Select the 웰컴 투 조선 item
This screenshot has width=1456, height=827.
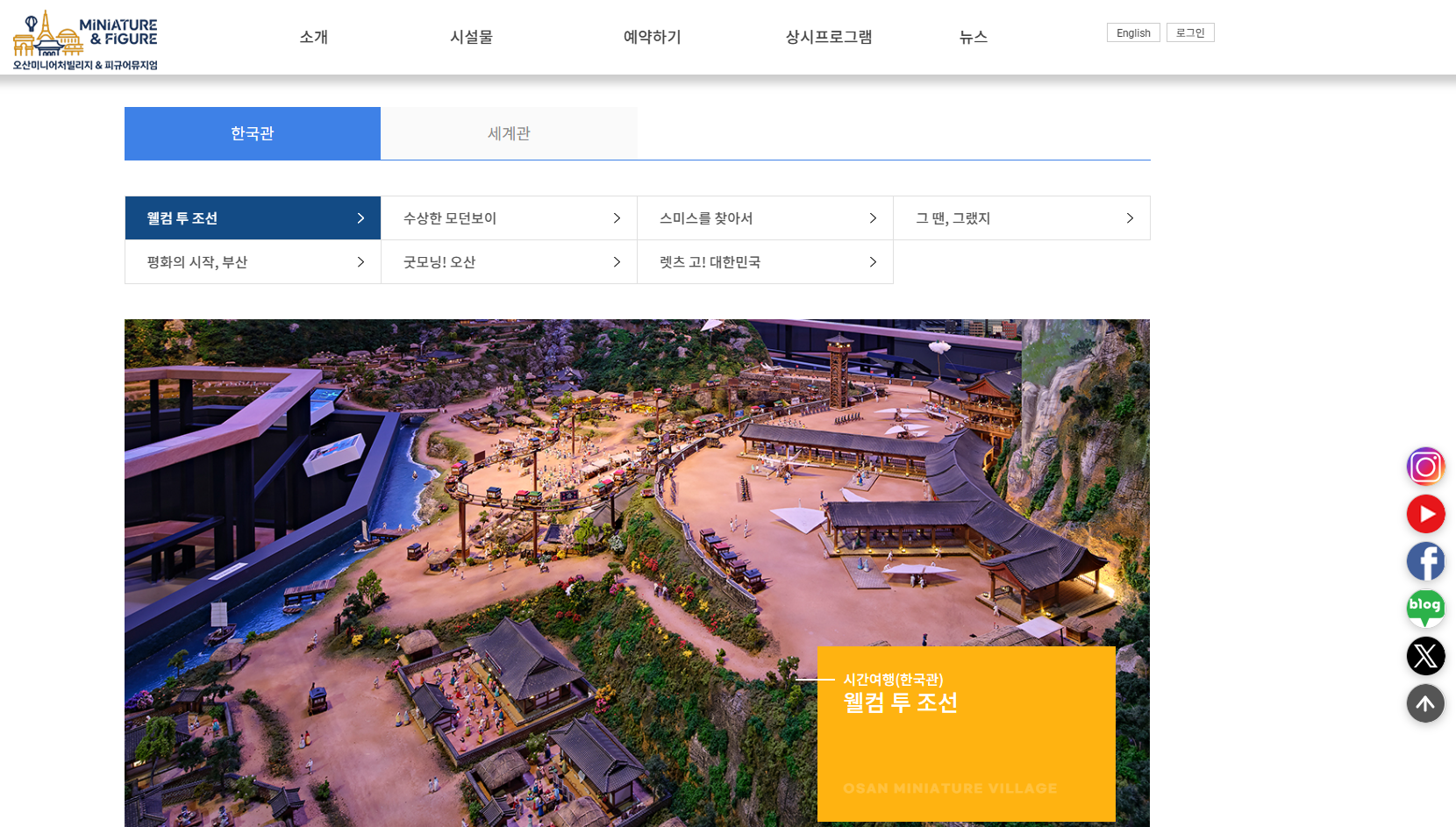tap(253, 218)
